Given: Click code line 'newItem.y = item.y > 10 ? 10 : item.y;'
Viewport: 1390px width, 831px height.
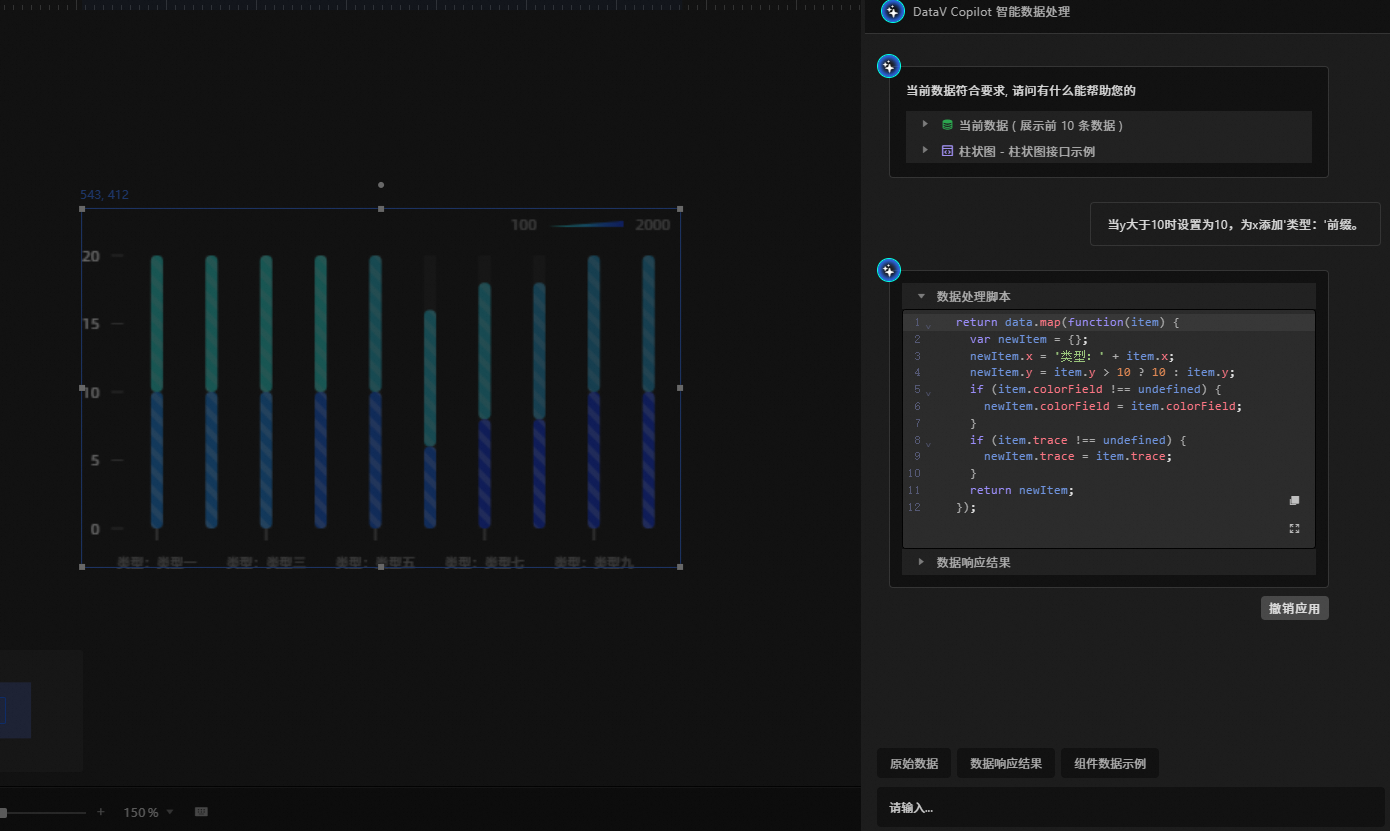Looking at the screenshot, I should point(1102,373).
